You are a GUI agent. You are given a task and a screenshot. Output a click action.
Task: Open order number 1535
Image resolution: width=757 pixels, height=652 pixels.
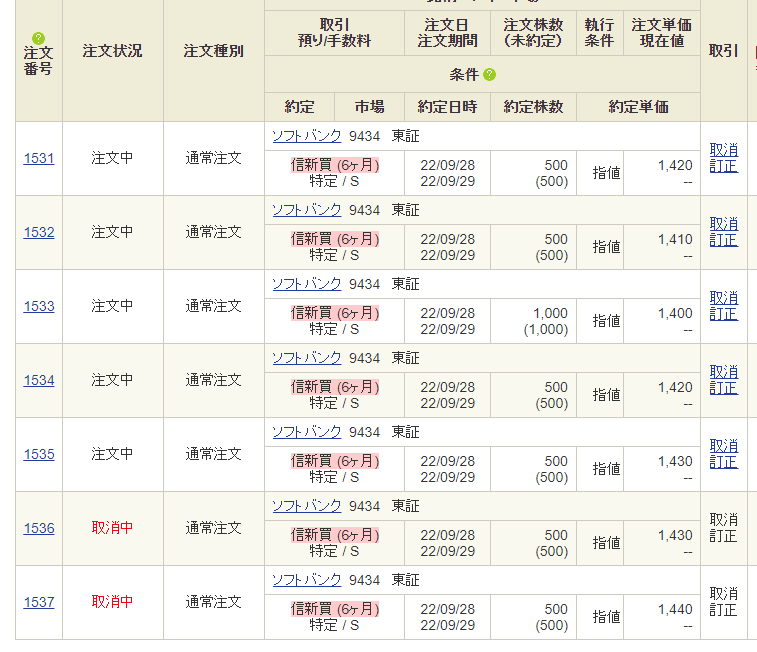tap(39, 454)
